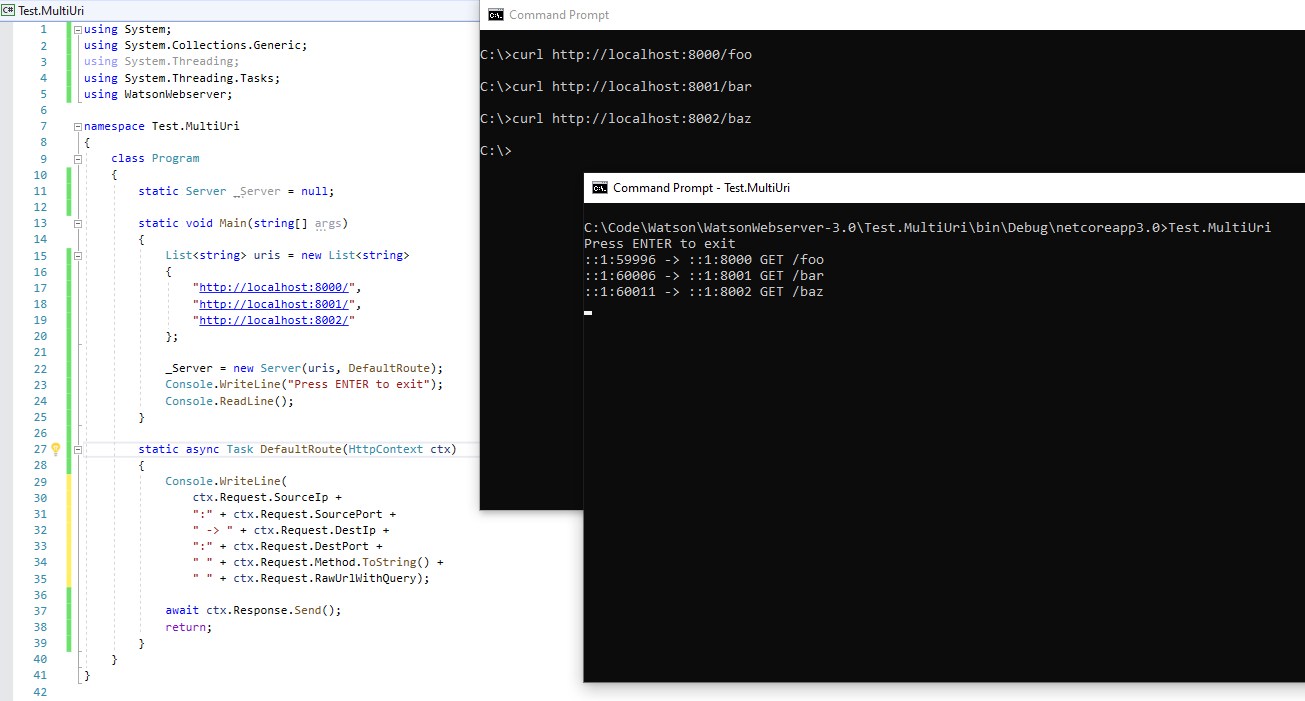Collapse the Main method body
The width and height of the screenshot is (1305, 701).
pos(78,223)
